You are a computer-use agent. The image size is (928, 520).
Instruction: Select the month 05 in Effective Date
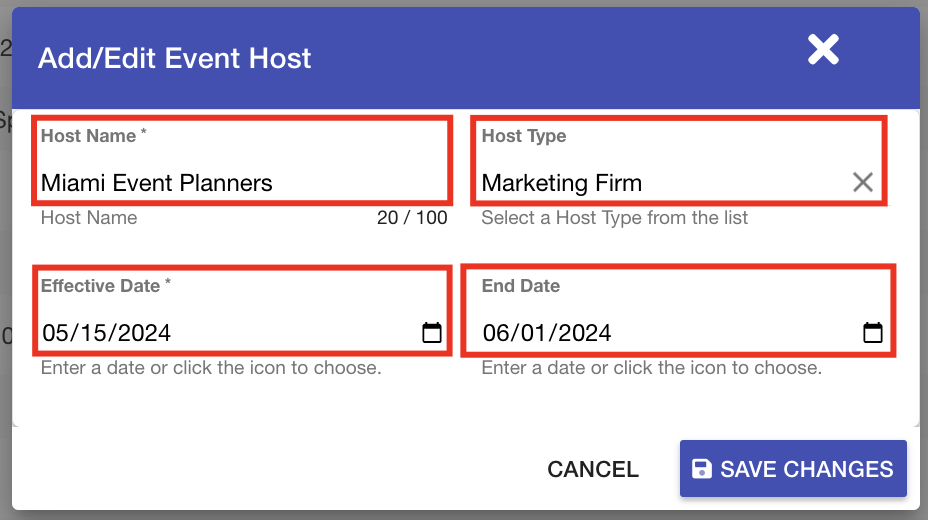56,333
